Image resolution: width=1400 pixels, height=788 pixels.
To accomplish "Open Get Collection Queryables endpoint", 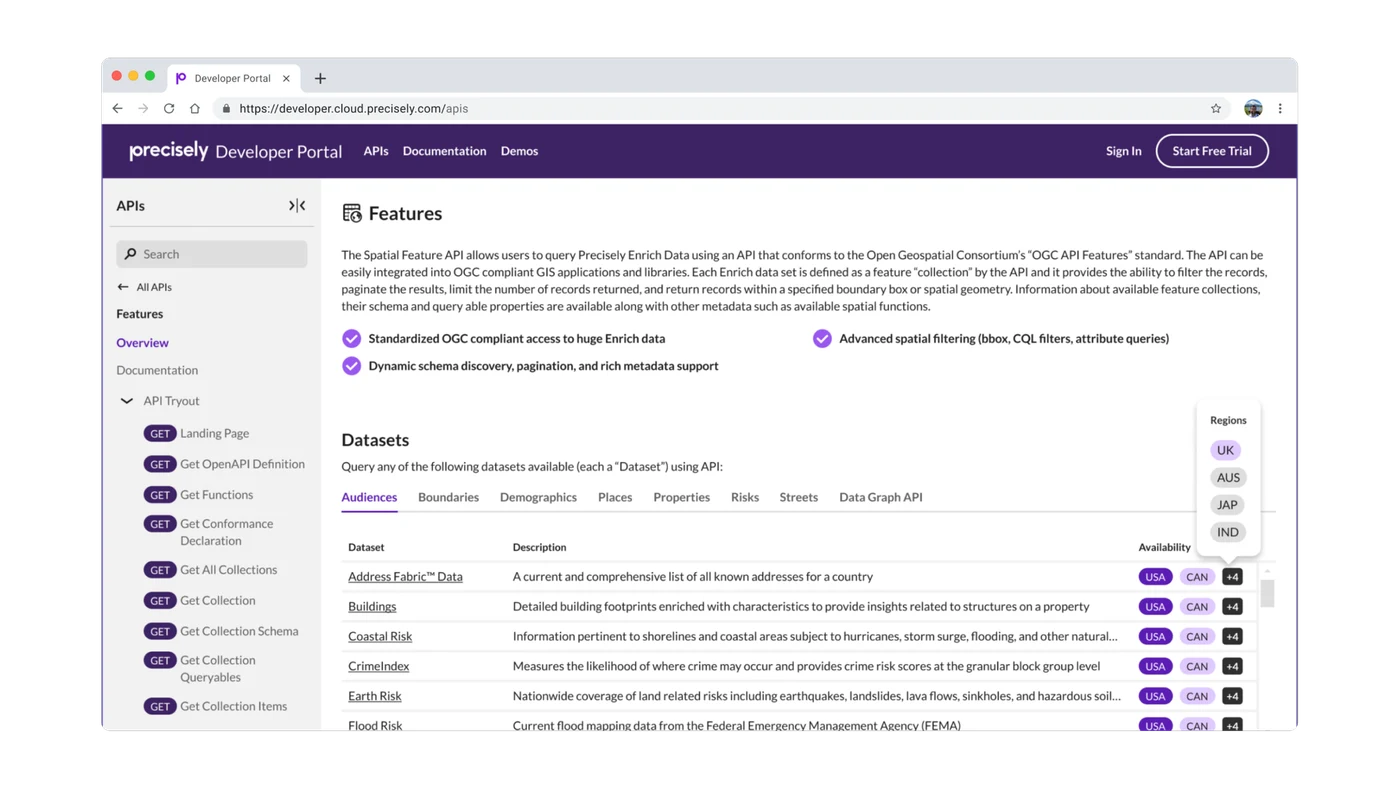I will point(218,669).
